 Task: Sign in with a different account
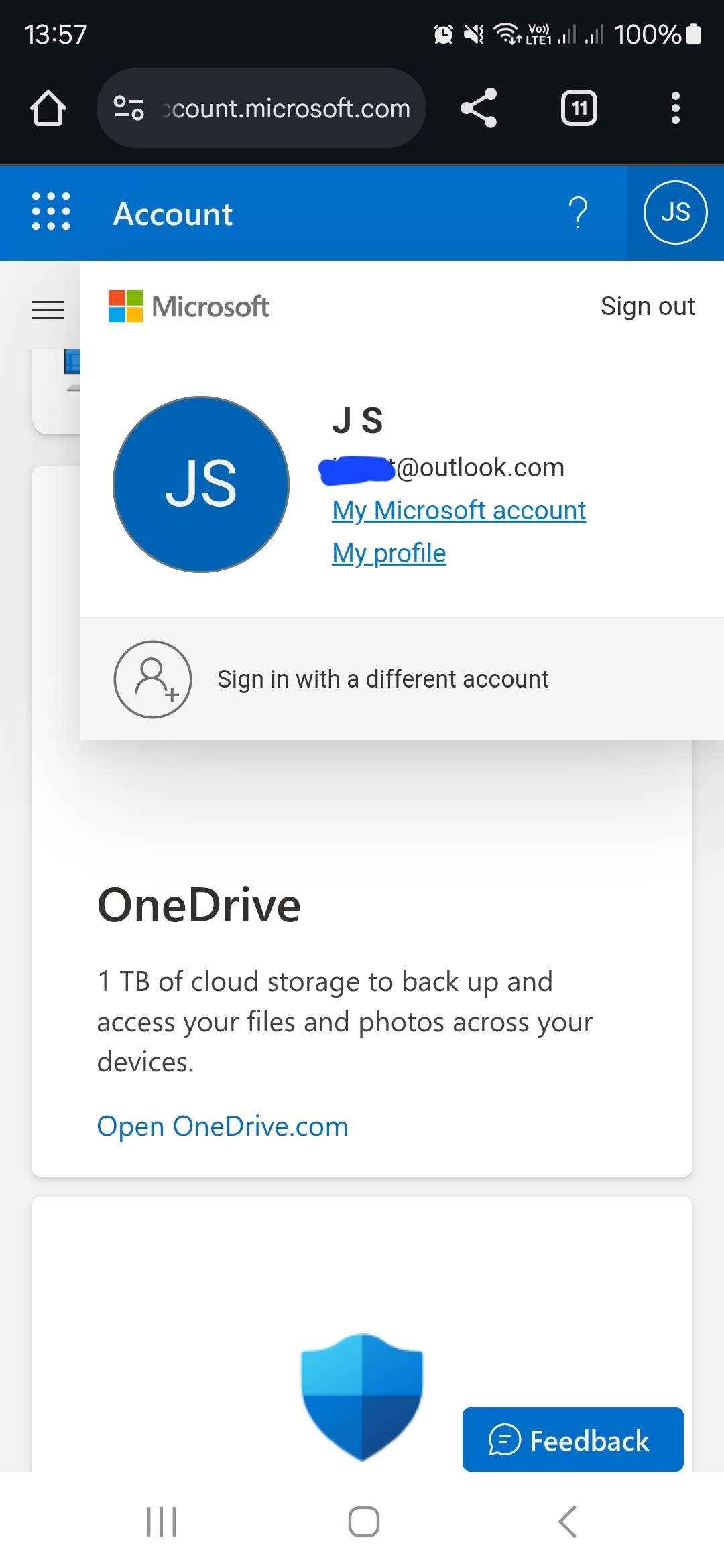pos(402,679)
